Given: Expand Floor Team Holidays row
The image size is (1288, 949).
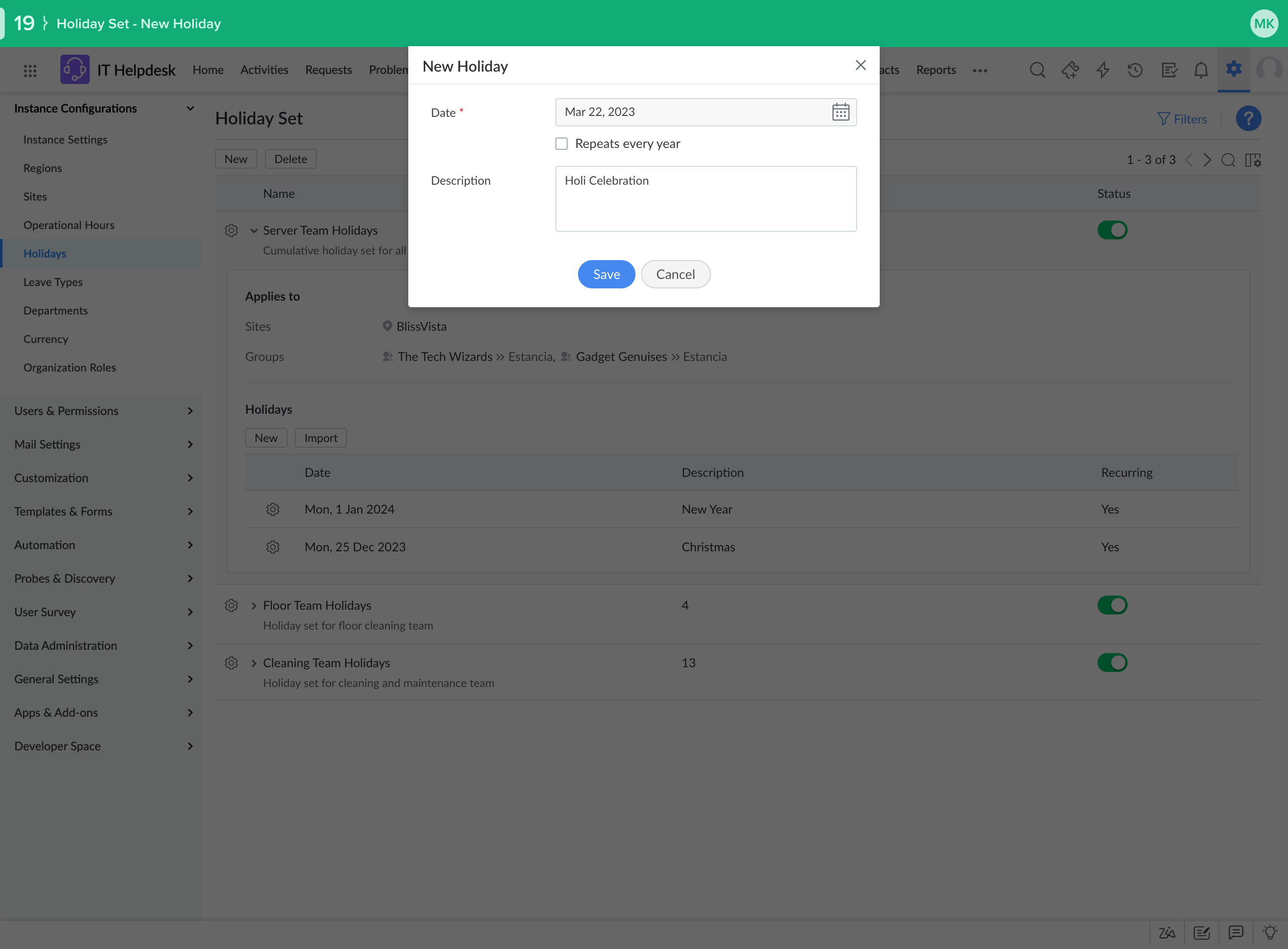Looking at the screenshot, I should click(254, 605).
